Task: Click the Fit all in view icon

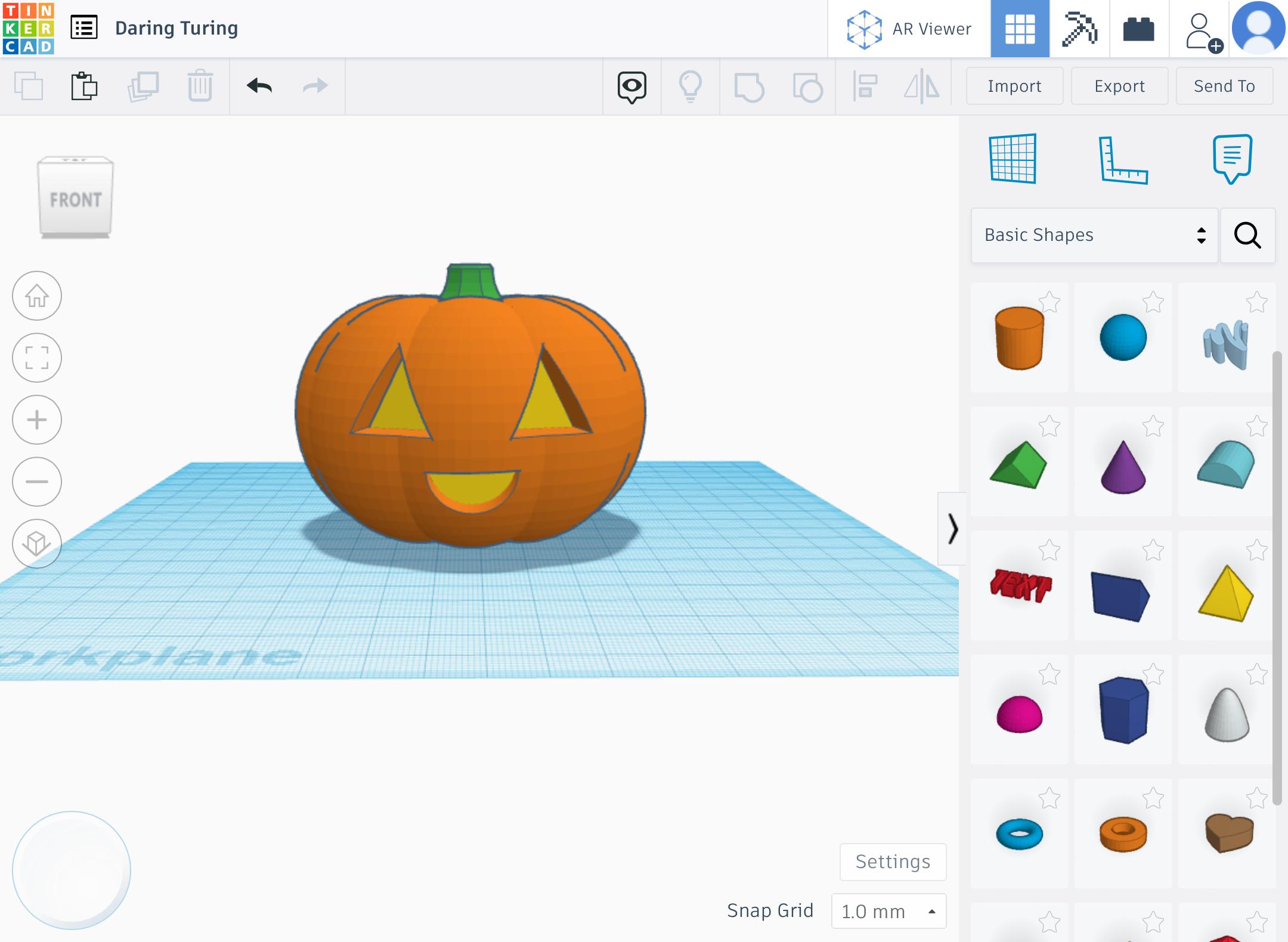Action: (37, 358)
